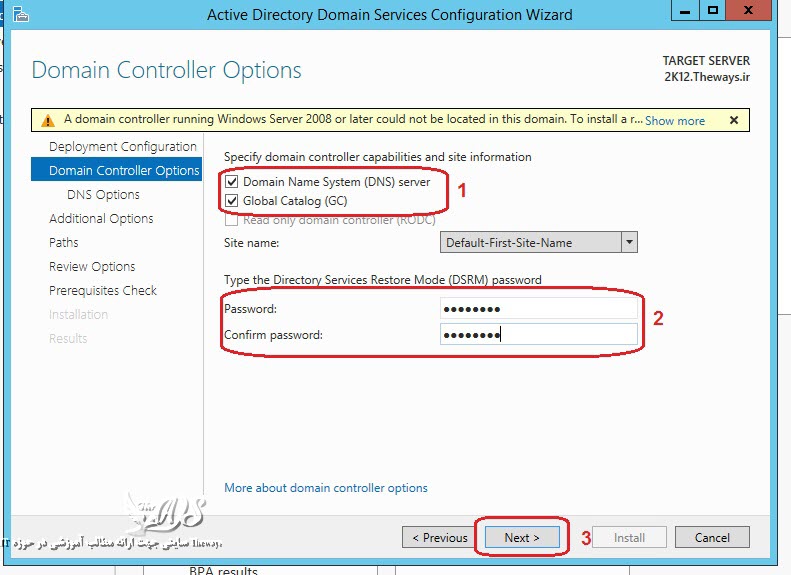Click the wizard icon in title bar
The height and width of the screenshot is (575, 791).
click(19, 13)
